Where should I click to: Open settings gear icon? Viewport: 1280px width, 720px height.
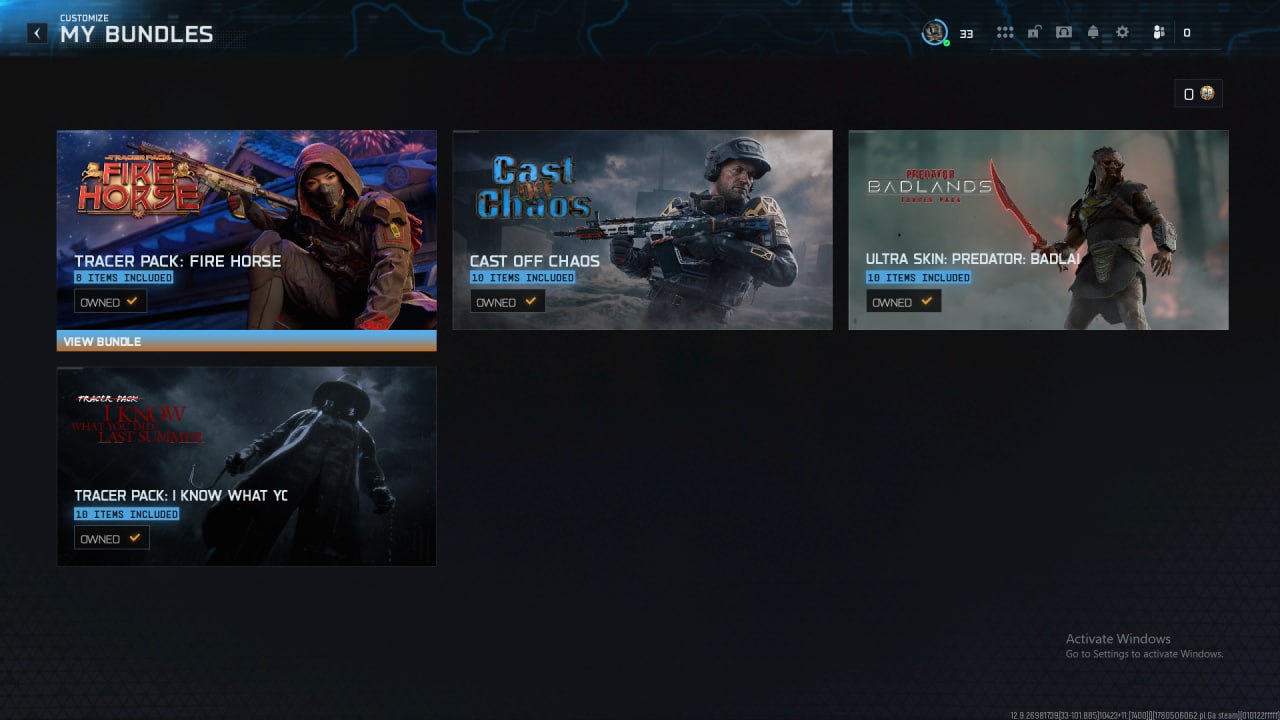click(1122, 33)
